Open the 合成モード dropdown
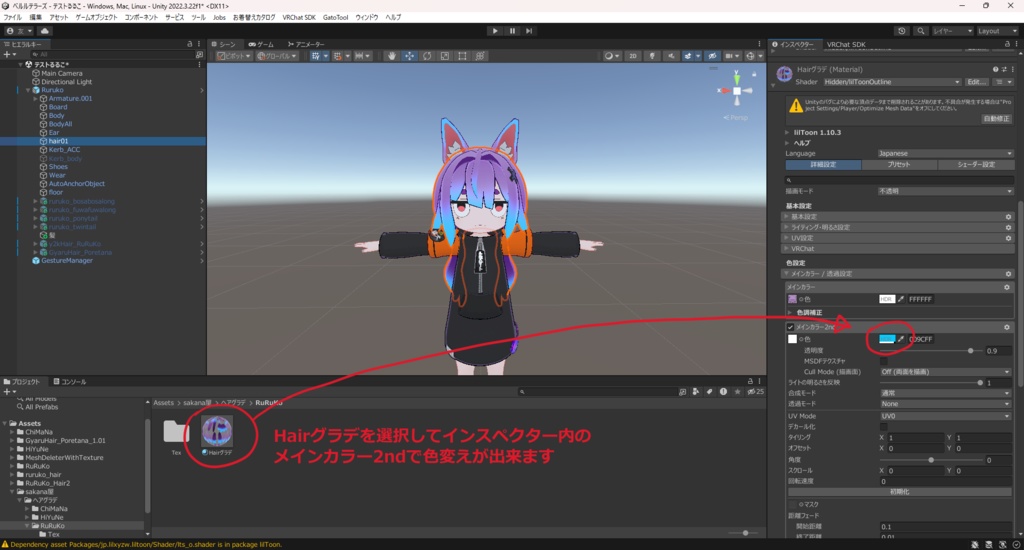This screenshot has height=550, width=1024. coord(945,393)
